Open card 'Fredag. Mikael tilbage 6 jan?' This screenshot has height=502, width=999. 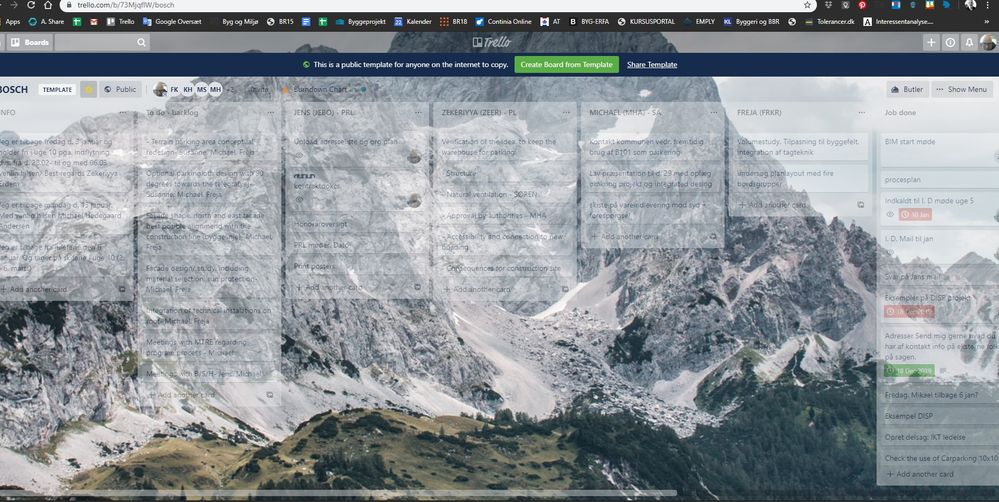tap(940, 395)
